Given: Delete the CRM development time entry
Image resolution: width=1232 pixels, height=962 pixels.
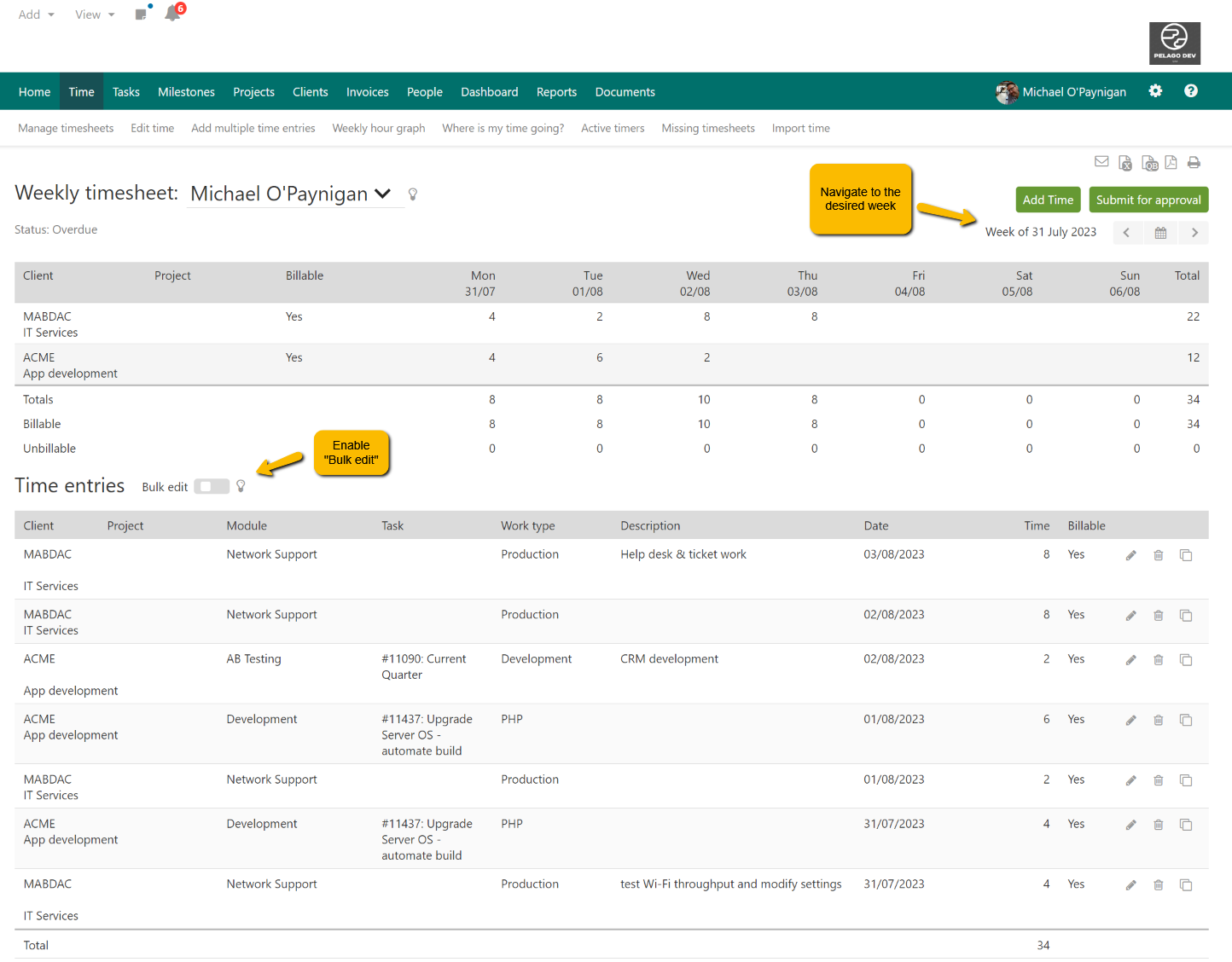Looking at the screenshot, I should [1158, 659].
